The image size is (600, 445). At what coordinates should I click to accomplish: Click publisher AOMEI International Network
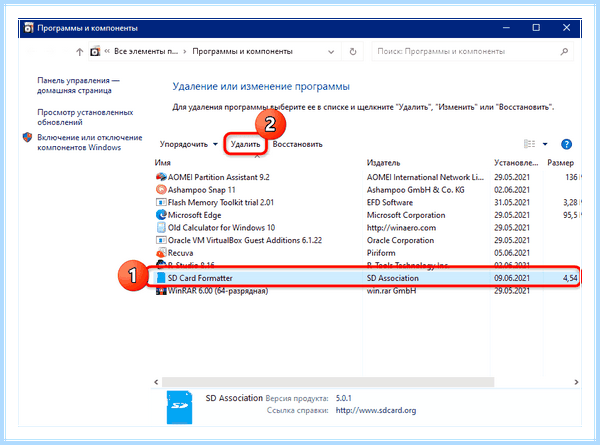coord(425,177)
